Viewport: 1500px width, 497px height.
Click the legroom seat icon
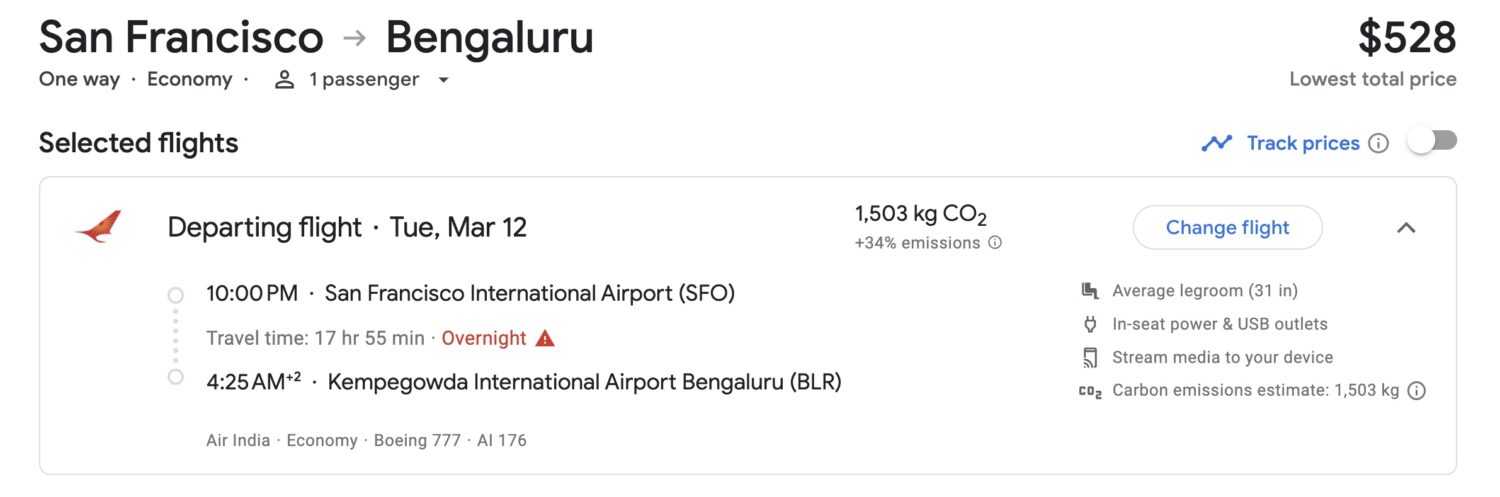pos(1090,291)
